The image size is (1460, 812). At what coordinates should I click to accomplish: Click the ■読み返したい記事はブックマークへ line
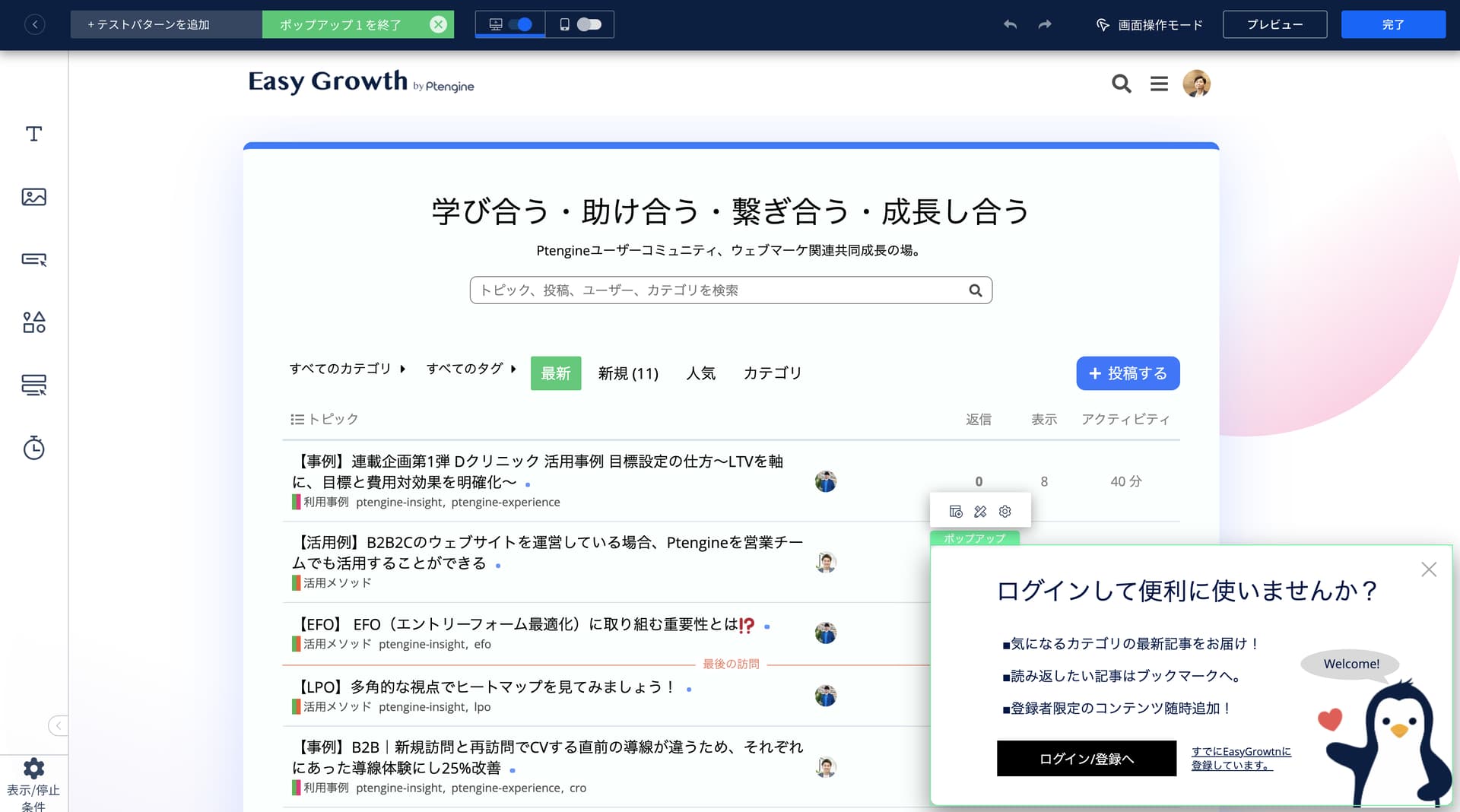click(1122, 676)
